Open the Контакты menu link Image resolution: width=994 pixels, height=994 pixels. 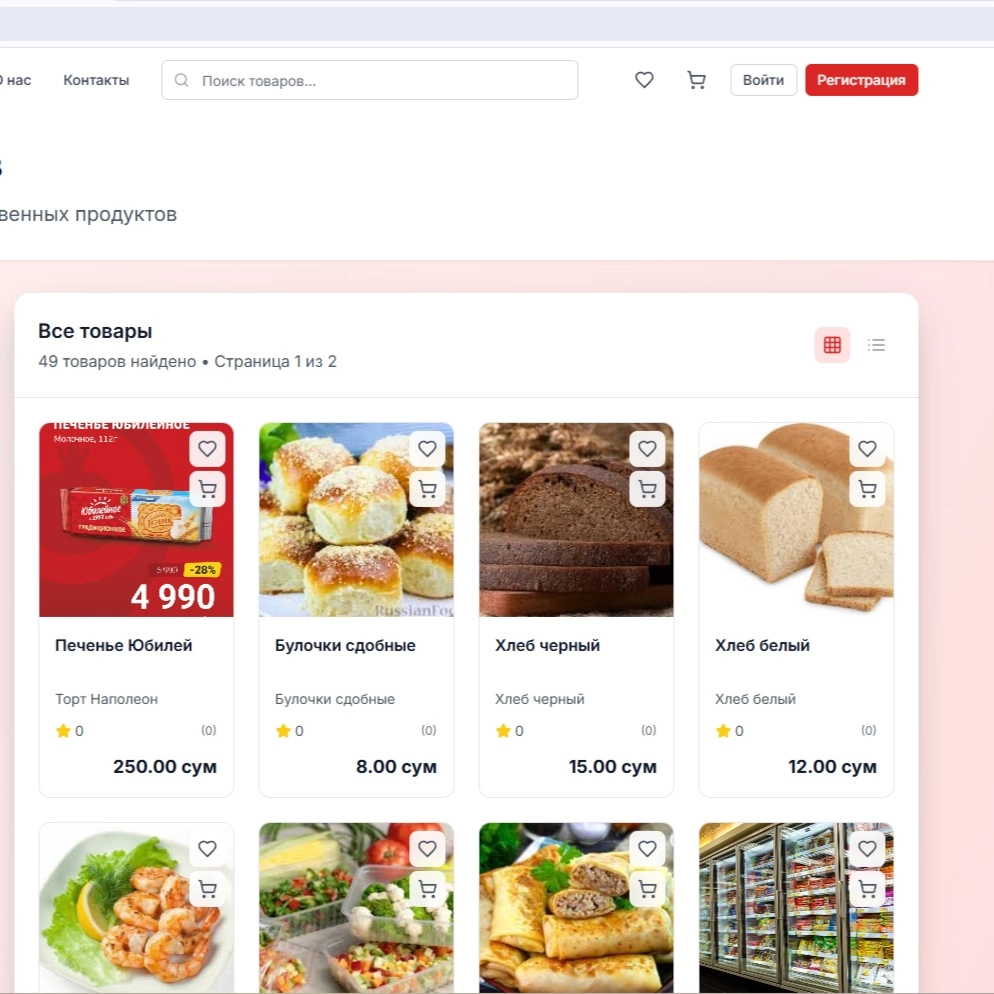pyautogui.click(x=96, y=81)
